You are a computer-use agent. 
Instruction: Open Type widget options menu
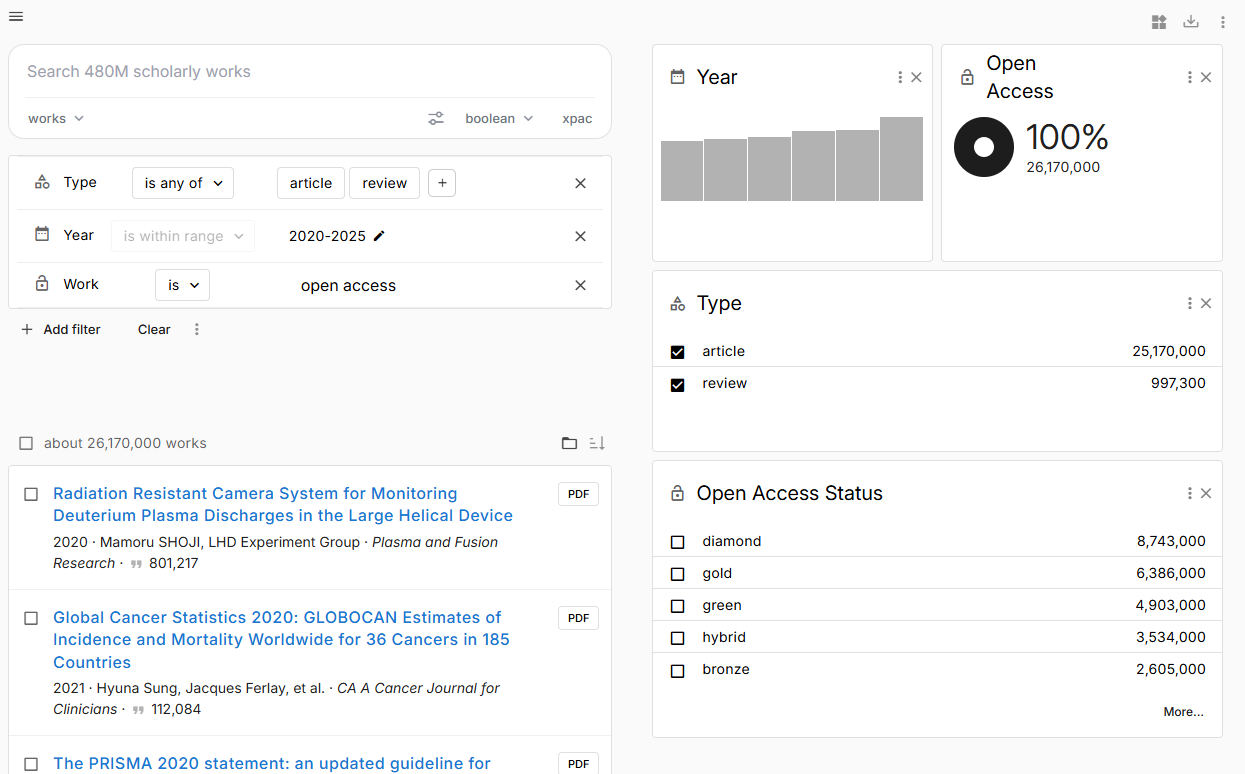1190,303
